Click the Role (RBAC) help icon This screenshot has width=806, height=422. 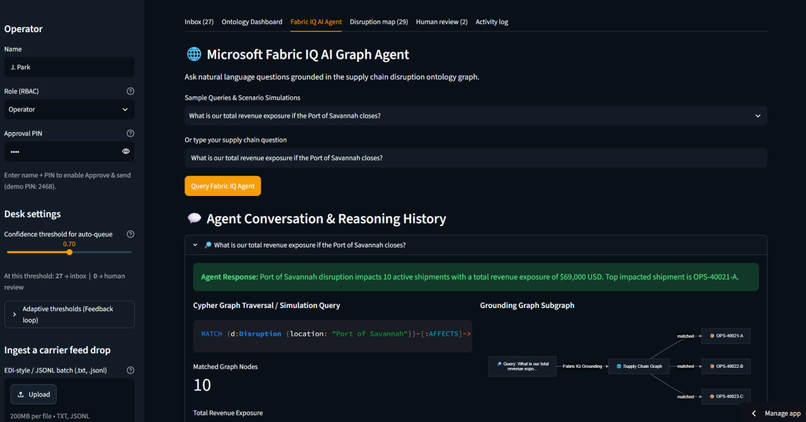tap(131, 91)
